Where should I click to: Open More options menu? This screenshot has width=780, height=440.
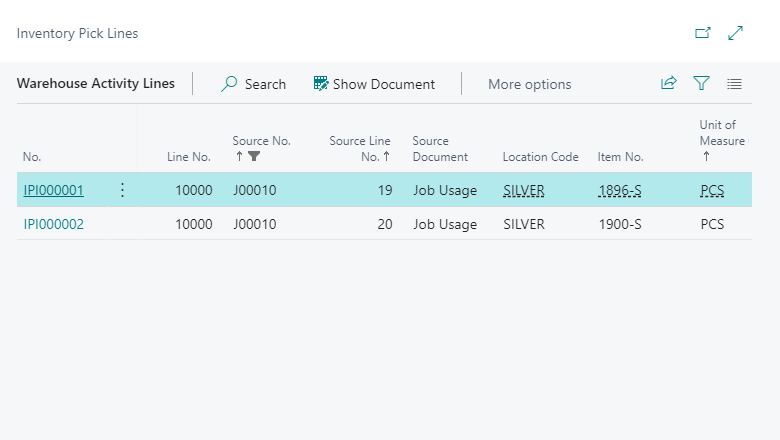pos(529,85)
